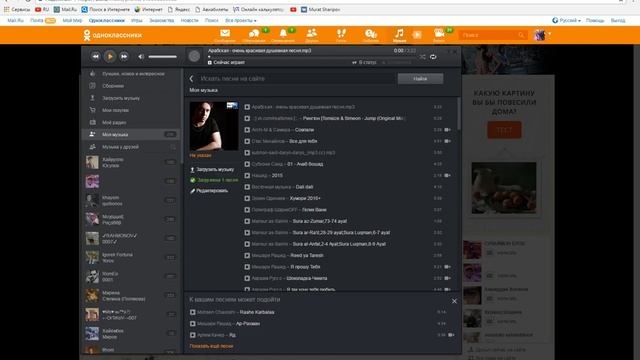640x360 pixels.
Task: Click the profile photo in Моя музыка
Action: (x=214, y=126)
